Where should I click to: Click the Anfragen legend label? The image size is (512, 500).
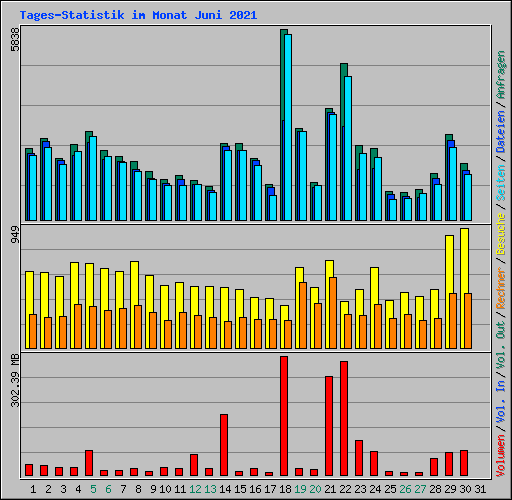coord(501,74)
